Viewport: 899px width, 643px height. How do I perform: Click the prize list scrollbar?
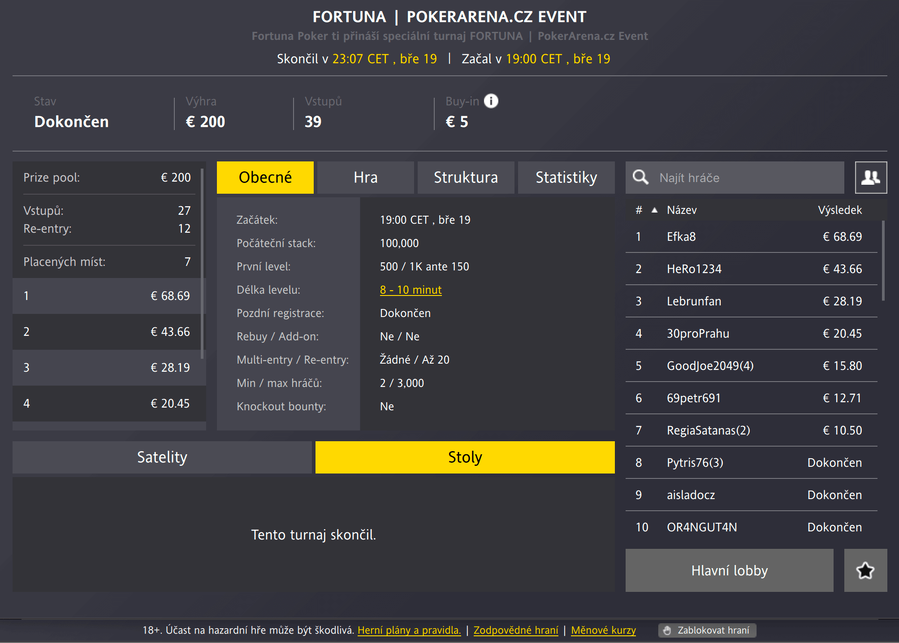pos(202,262)
